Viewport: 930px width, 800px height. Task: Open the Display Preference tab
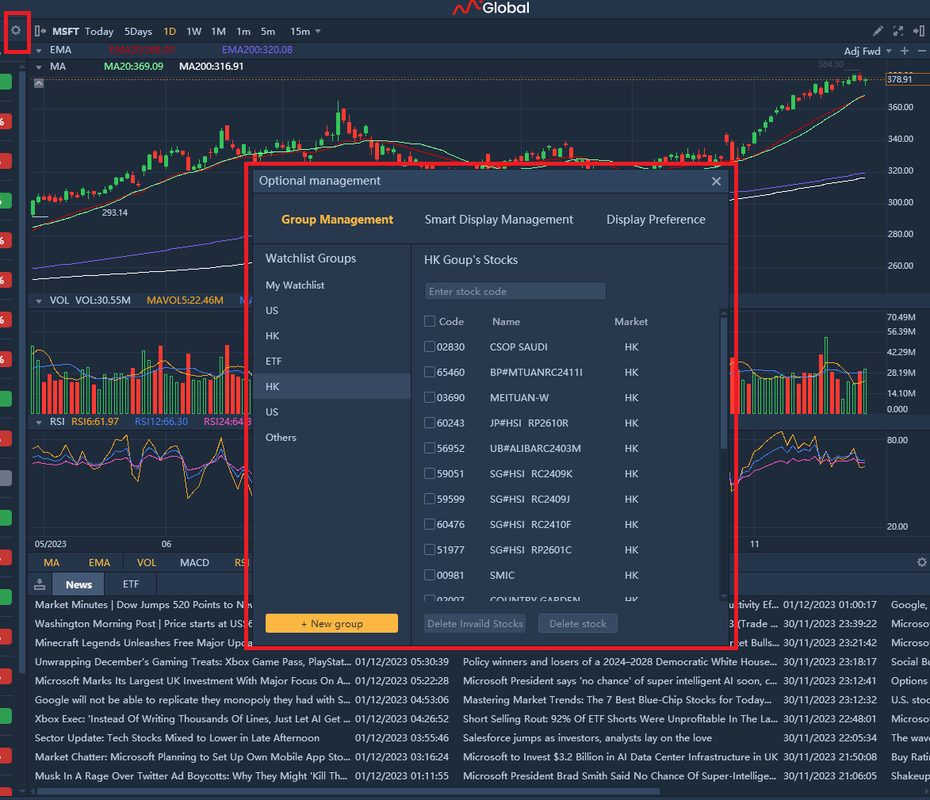pos(655,219)
